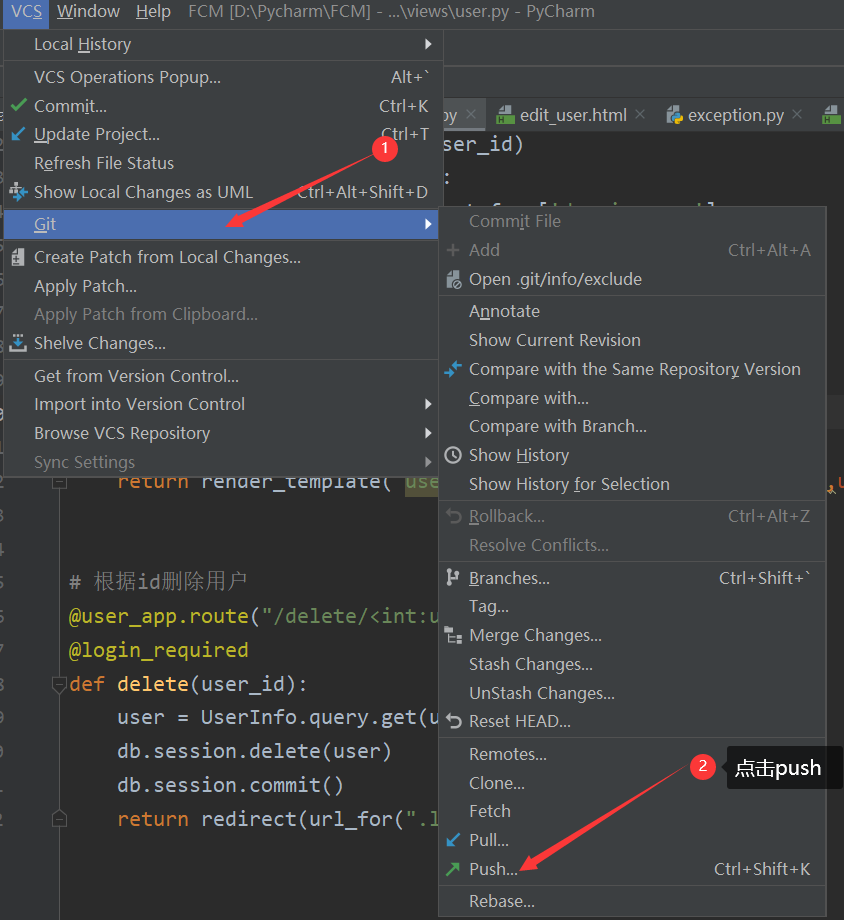This screenshot has width=844, height=920.
Task: Click the blue Pull arrow icon
Action: pos(453,840)
